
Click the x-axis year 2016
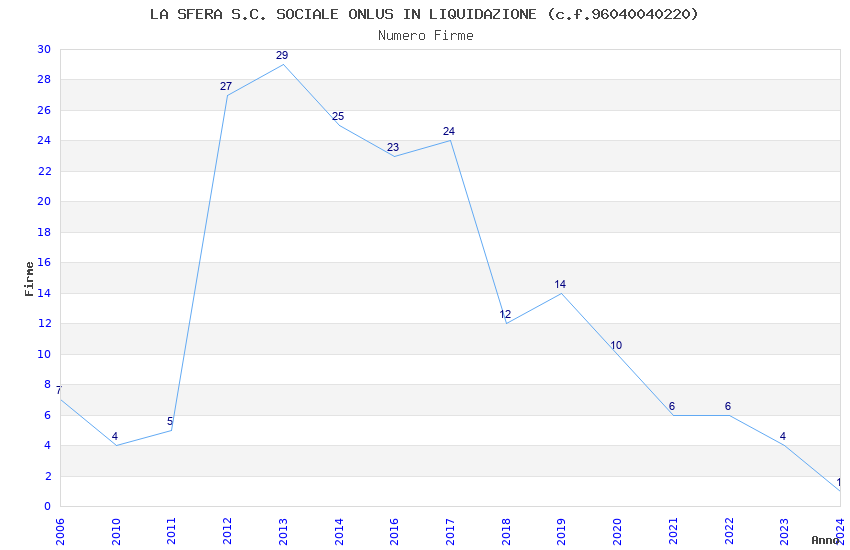pos(394,531)
